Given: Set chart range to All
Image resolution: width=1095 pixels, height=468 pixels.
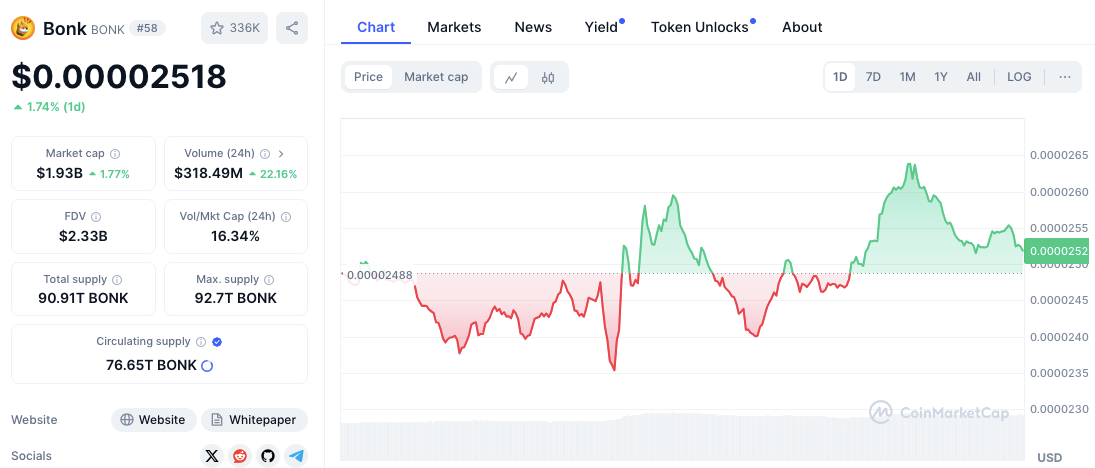Looking at the screenshot, I should click(973, 77).
